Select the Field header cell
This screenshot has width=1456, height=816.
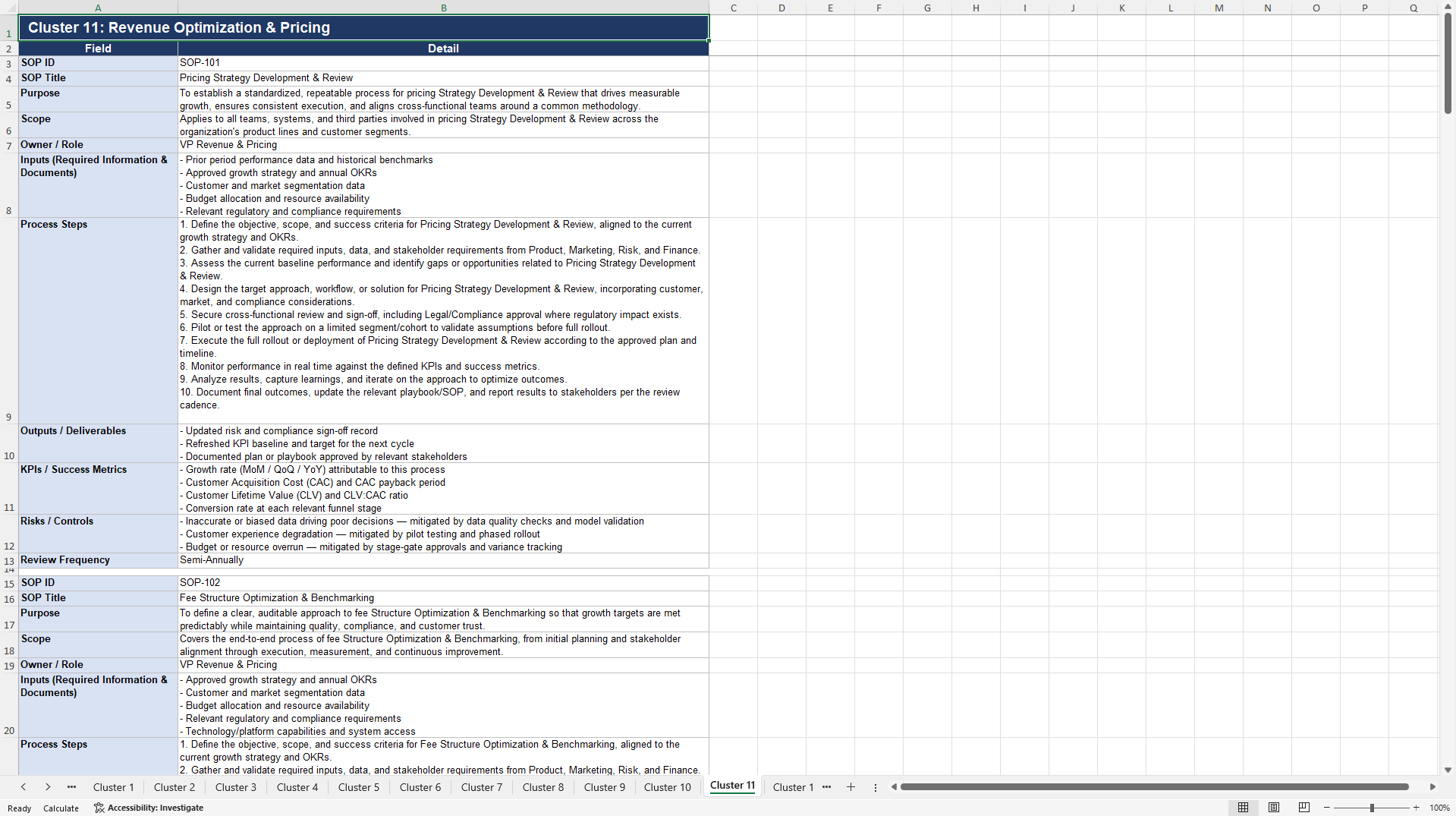point(98,49)
